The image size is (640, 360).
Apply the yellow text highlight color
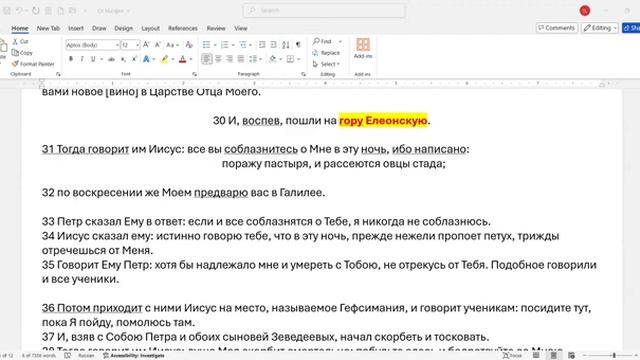(164, 59)
